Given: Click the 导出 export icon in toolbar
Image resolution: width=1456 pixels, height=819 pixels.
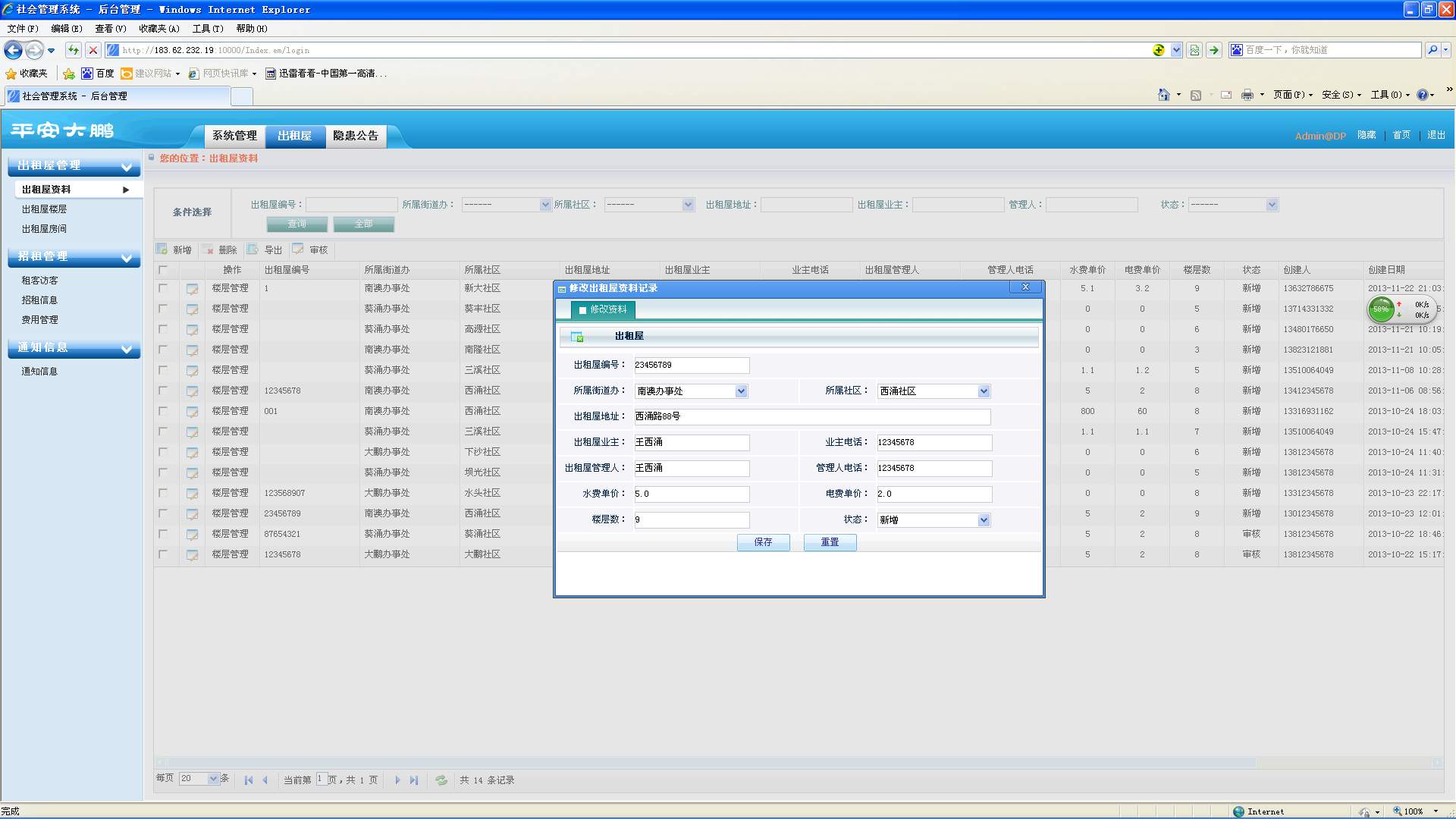Looking at the screenshot, I should coord(253,249).
